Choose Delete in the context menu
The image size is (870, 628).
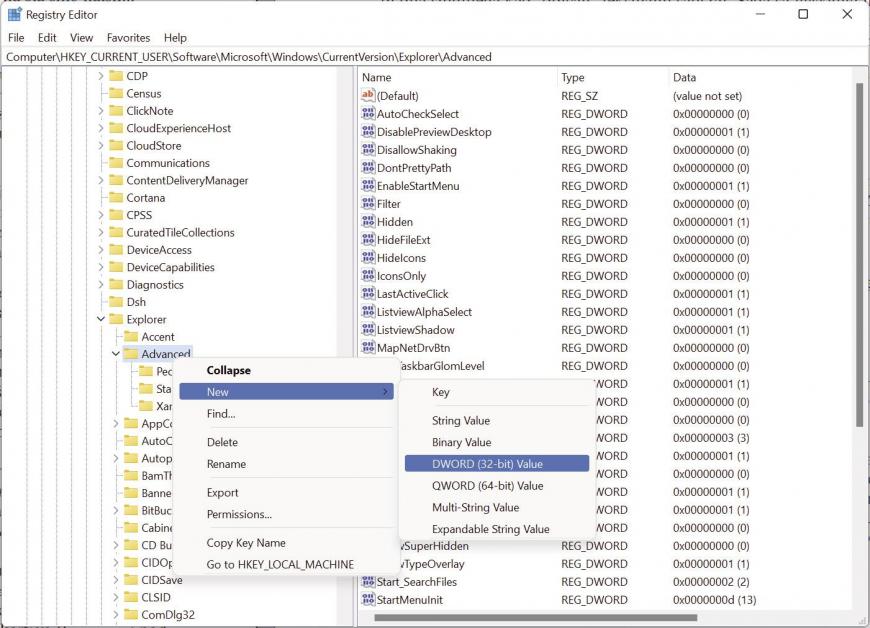(x=286, y=442)
